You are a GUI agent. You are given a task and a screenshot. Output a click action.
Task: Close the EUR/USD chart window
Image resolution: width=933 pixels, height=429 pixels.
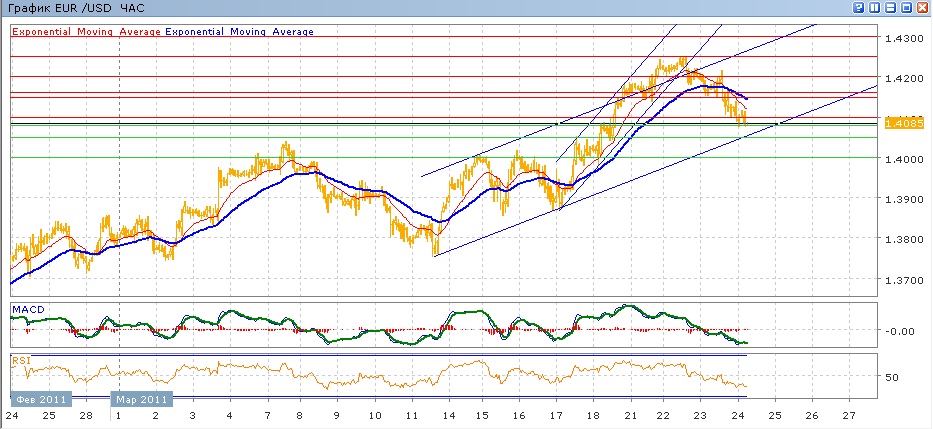click(x=923, y=8)
